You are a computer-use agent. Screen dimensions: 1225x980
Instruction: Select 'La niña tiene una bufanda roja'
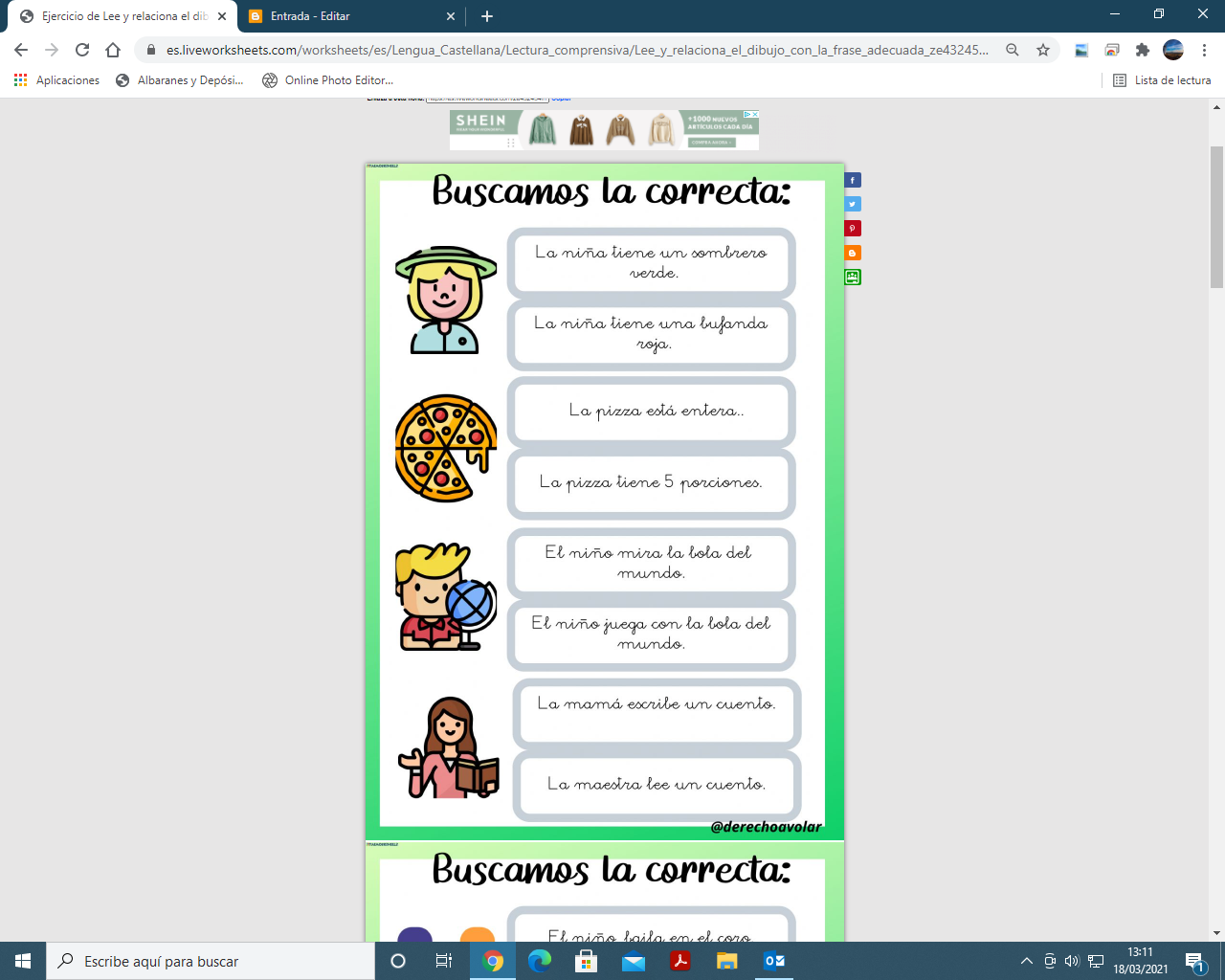[651, 334]
